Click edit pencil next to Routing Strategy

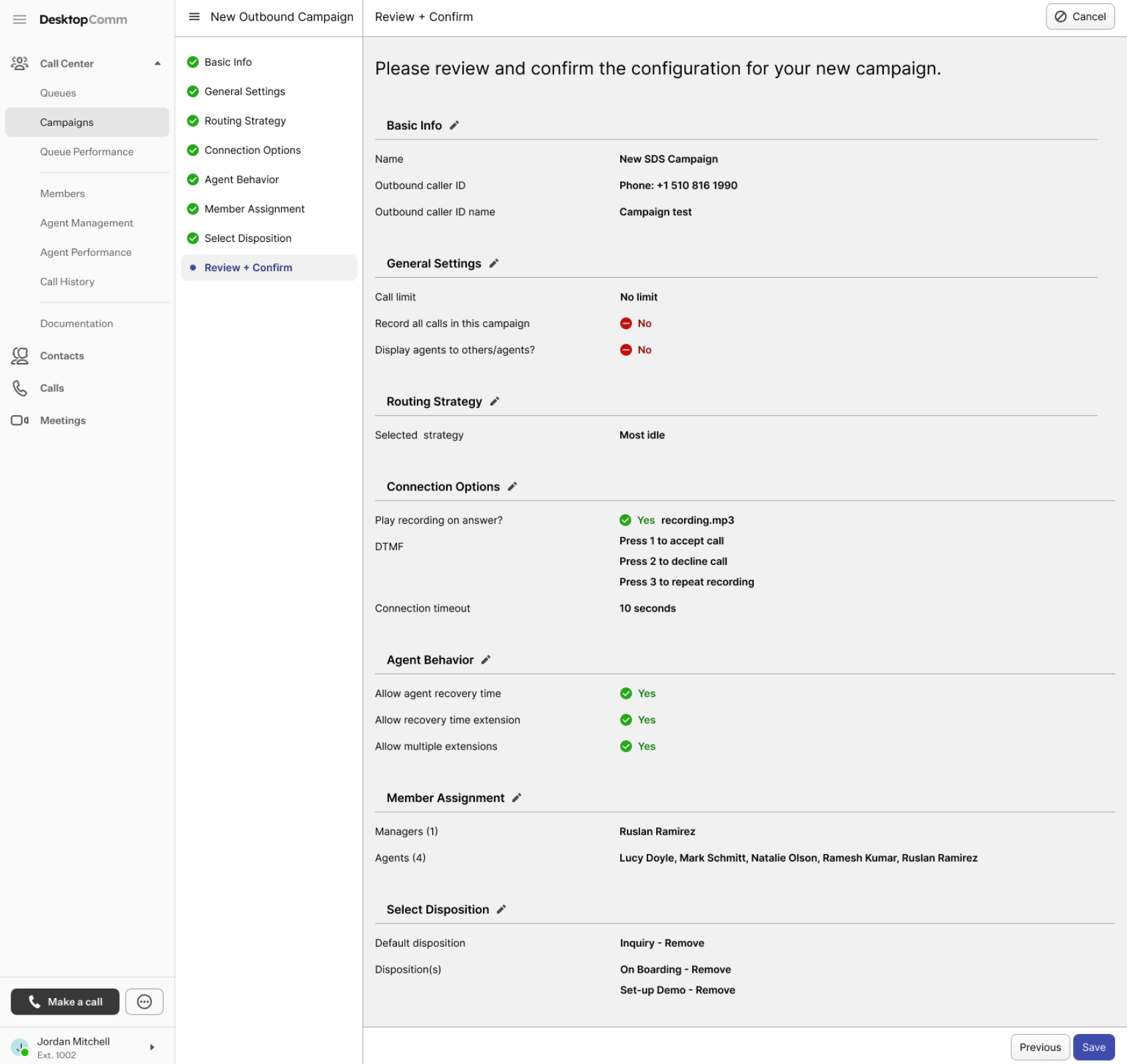(x=494, y=401)
